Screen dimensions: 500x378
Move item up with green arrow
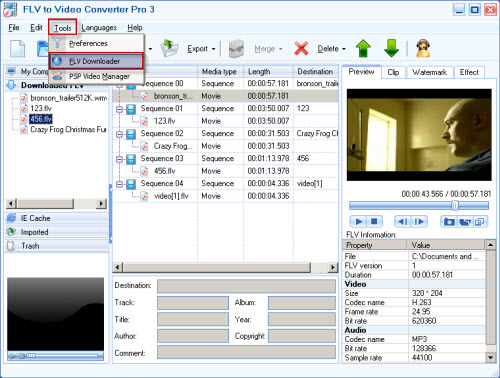click(x=363, y=49)
